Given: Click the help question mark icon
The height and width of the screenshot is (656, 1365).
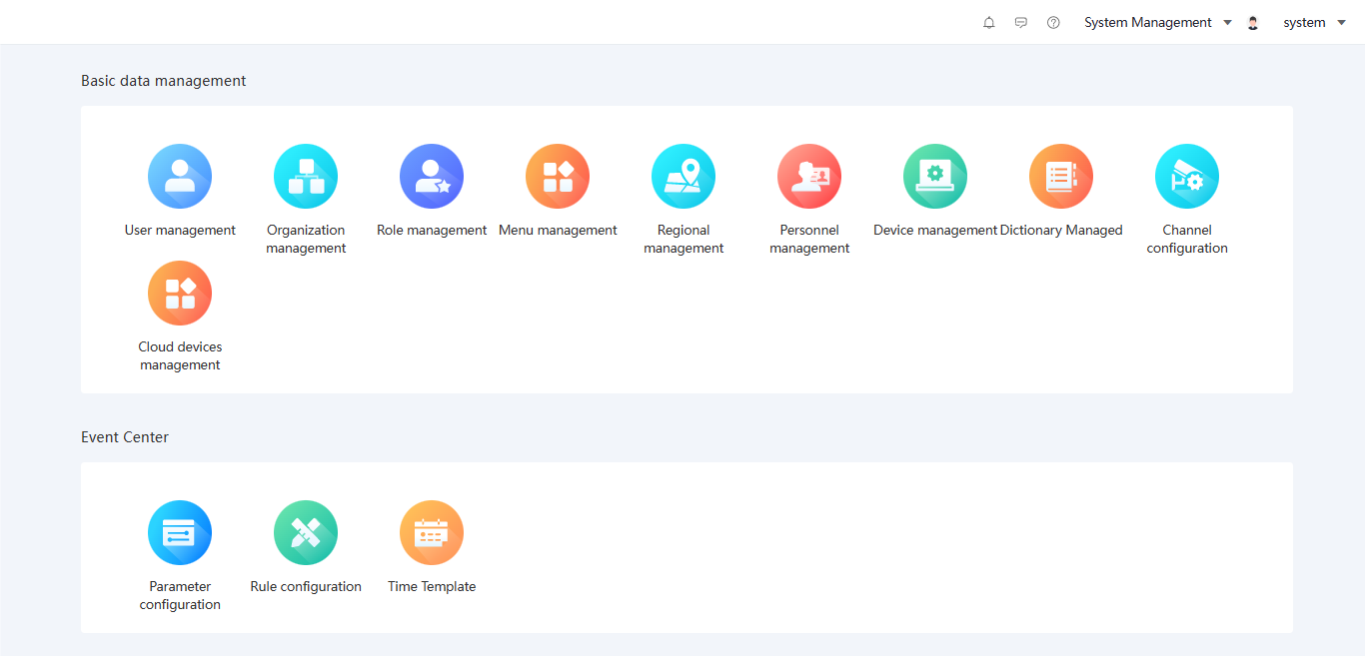Looking at the screenshot, I should pyautogui.click(x=1053, y=23).
